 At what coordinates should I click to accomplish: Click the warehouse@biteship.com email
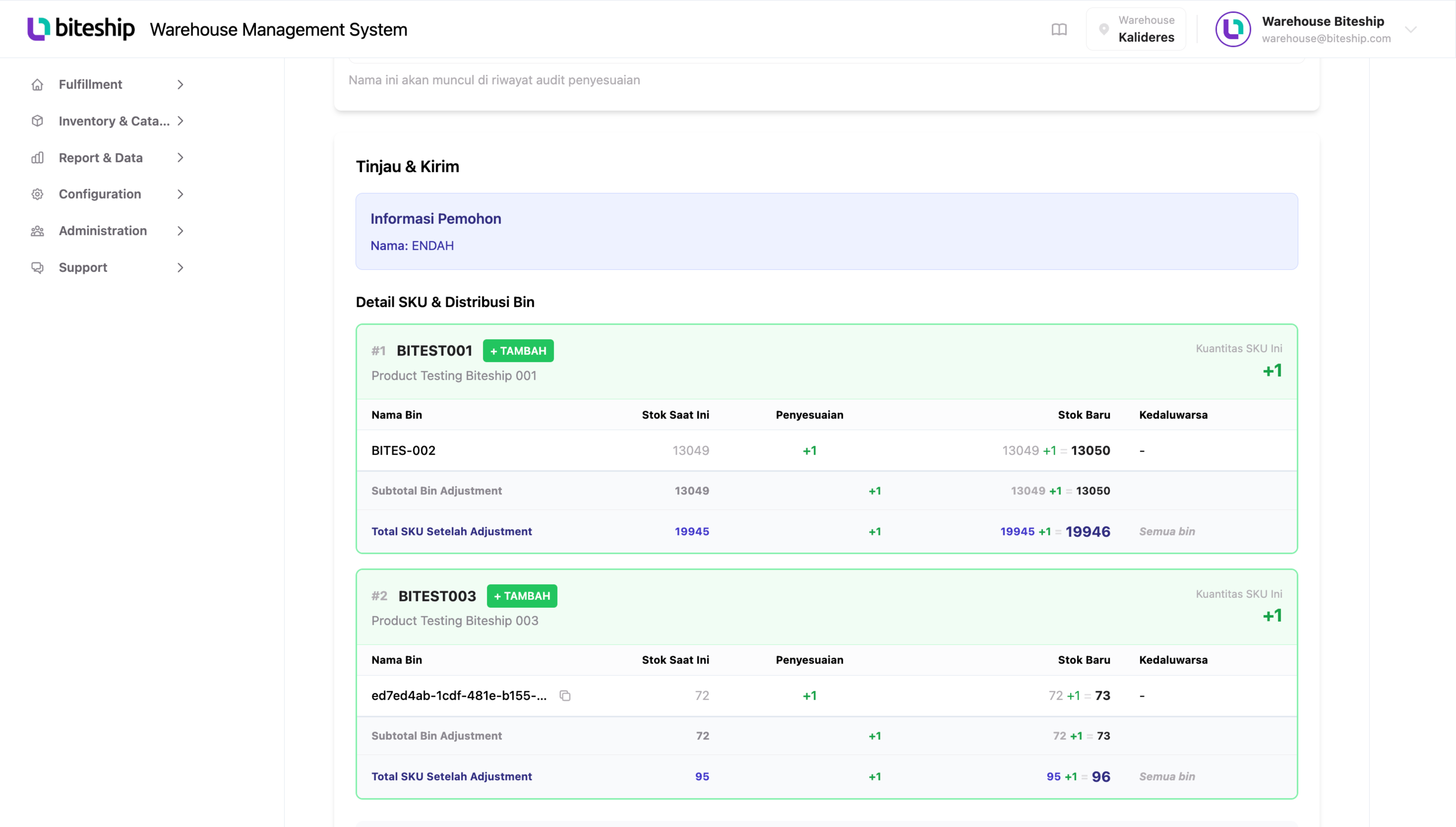(1327, 39)
